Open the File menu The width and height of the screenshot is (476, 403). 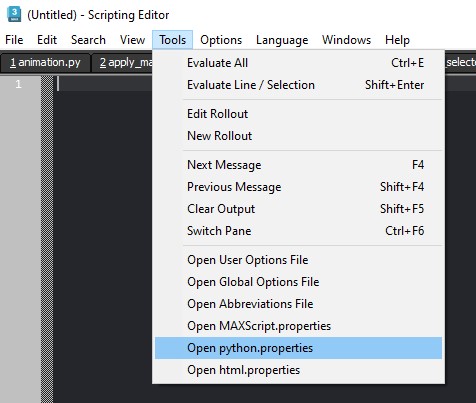pyautogui.click(x=14, y=40)
